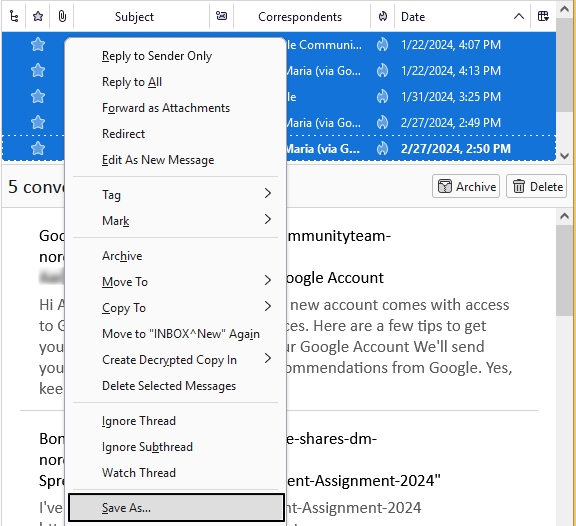The height and width of the screenshot is (526, 576).
Task: Click the junk status flame column icon
Action: pos(382,17)
